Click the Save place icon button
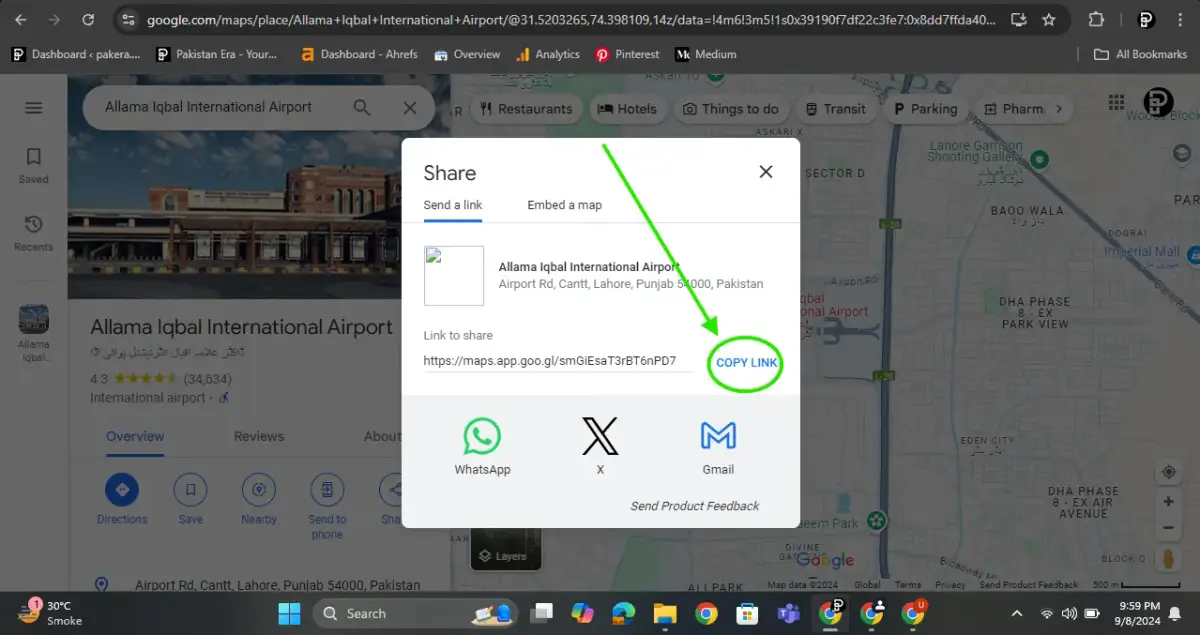Viewport: 1200px width, 635px height. pyautogui.click(x=190, y=490)
